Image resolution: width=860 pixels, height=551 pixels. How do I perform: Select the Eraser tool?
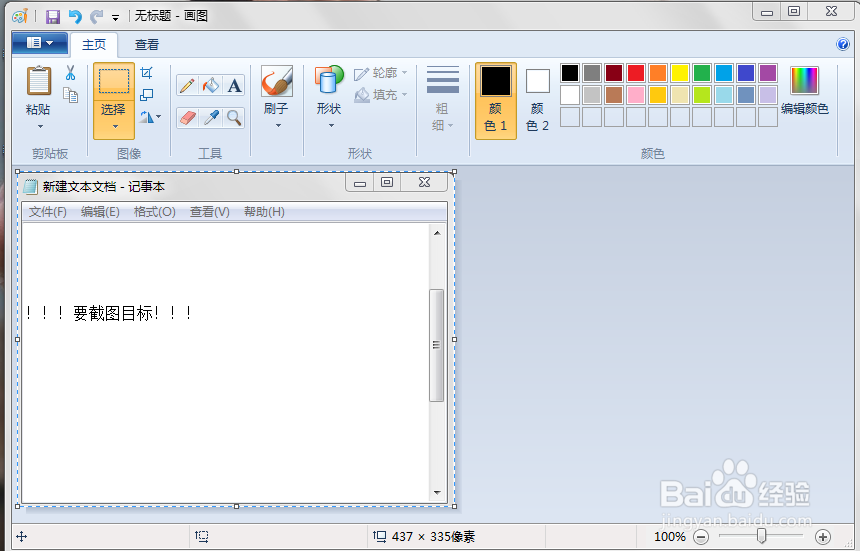click(188, 117)
